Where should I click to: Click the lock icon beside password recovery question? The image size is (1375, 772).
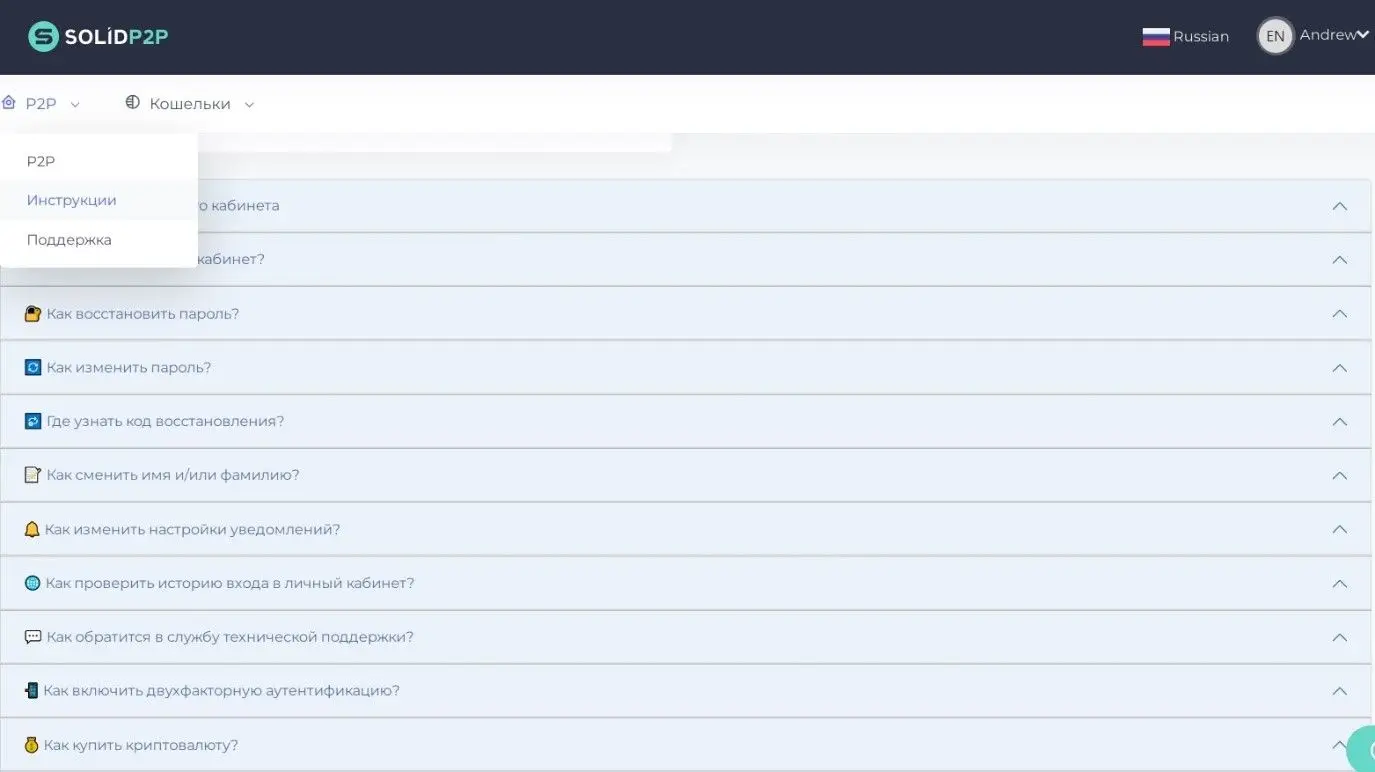click(33, 314)
